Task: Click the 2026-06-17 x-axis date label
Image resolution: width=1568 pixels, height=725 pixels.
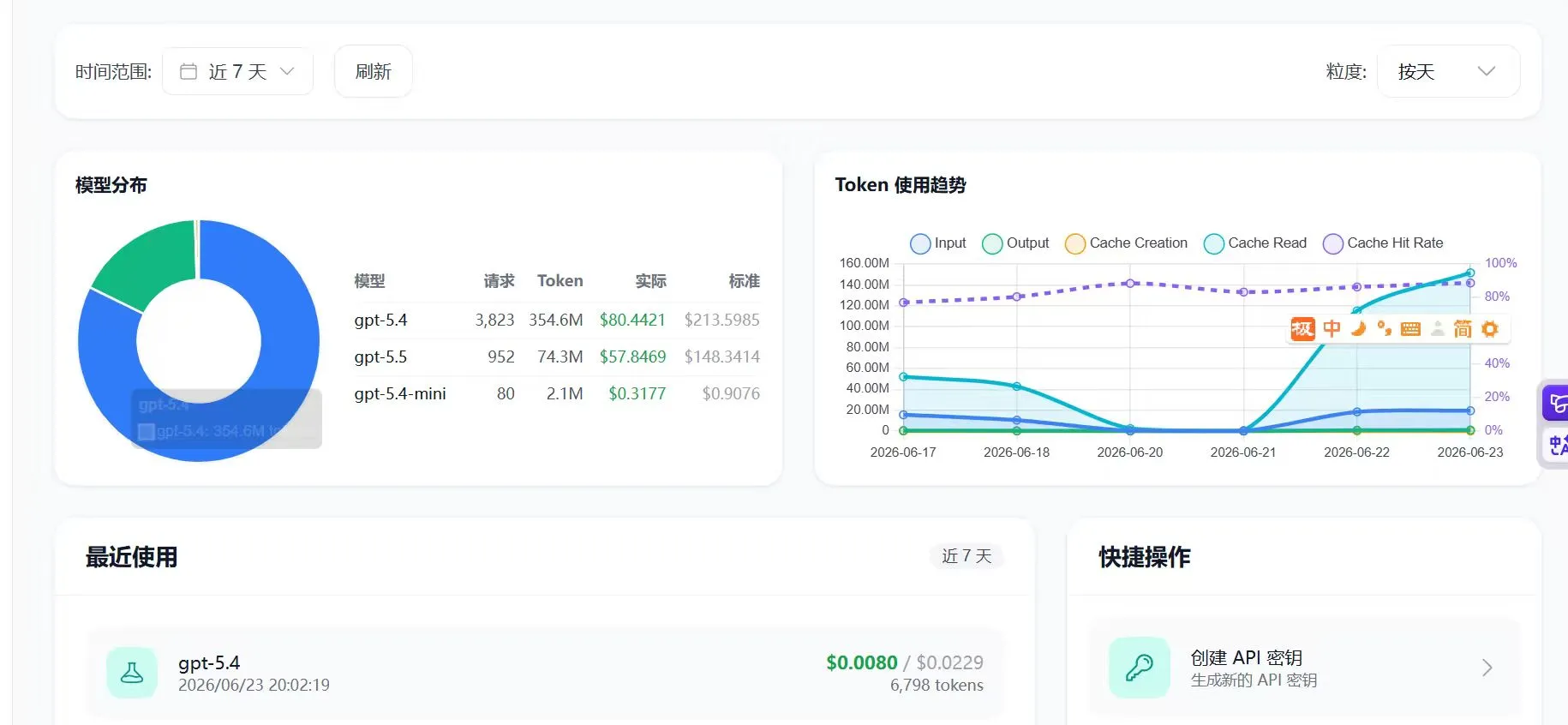Action: coord(903,452)
